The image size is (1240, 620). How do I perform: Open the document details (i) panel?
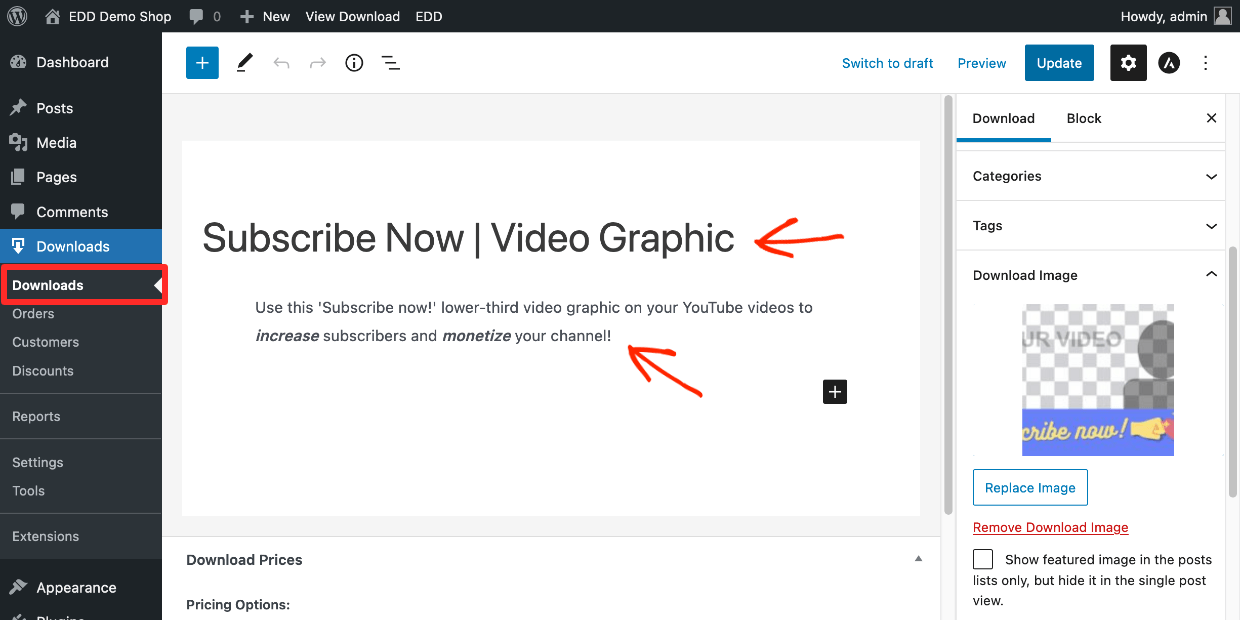(x=353, y=62)
